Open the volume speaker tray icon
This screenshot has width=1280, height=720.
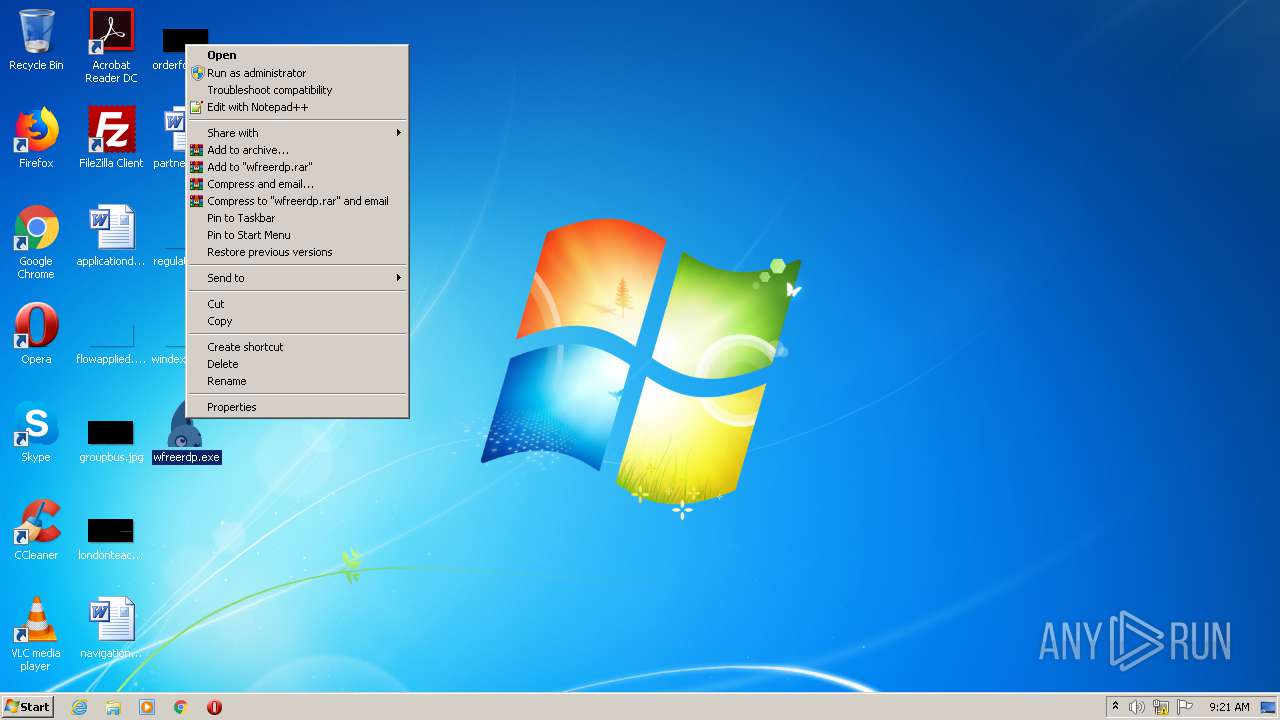coord(1137,707)
